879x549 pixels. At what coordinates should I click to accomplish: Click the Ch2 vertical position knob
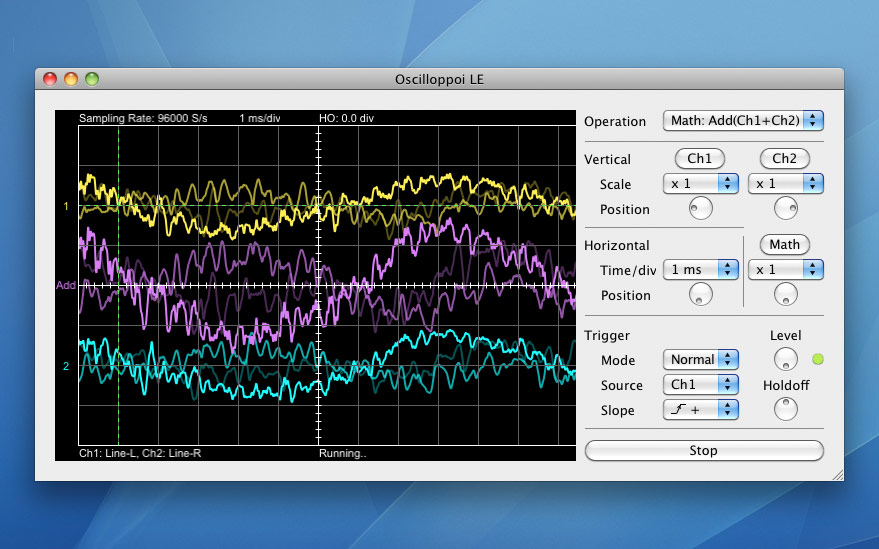click(x=785, y=208)
